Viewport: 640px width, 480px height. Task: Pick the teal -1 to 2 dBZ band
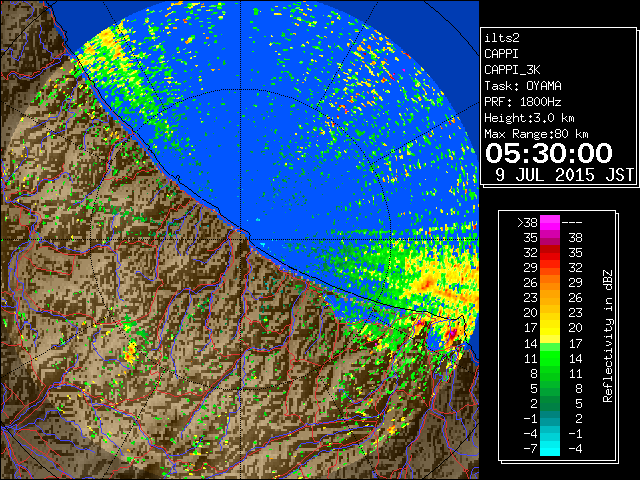[x=550, y=418]
